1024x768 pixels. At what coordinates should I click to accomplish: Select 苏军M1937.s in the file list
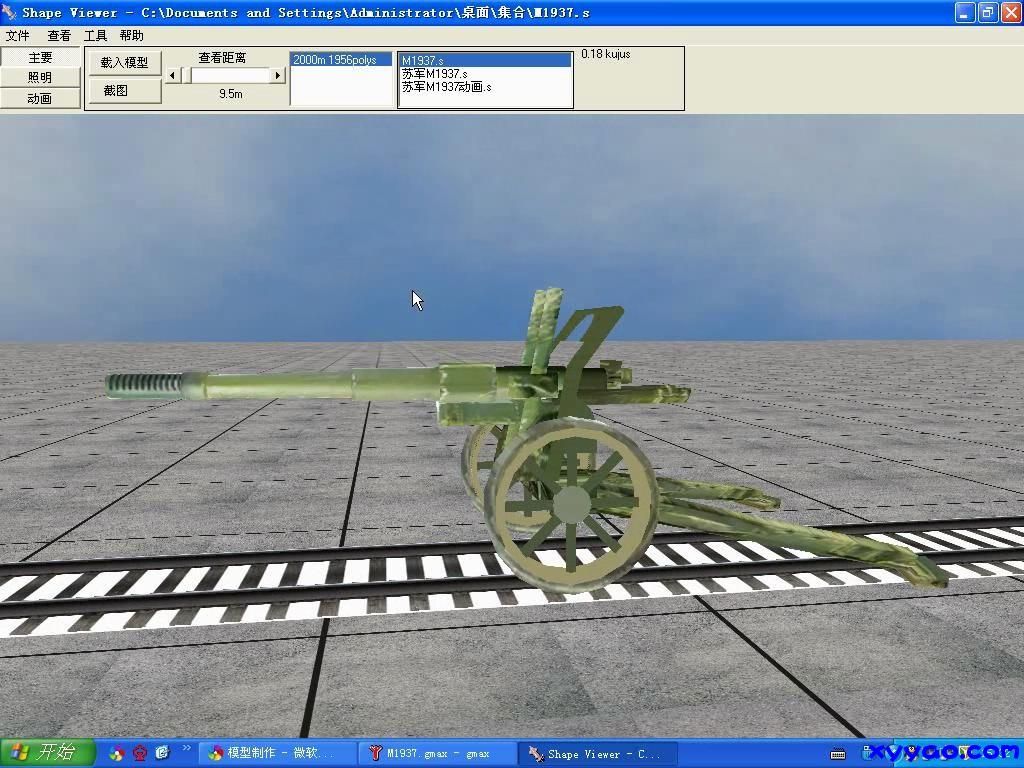point(435,74)
